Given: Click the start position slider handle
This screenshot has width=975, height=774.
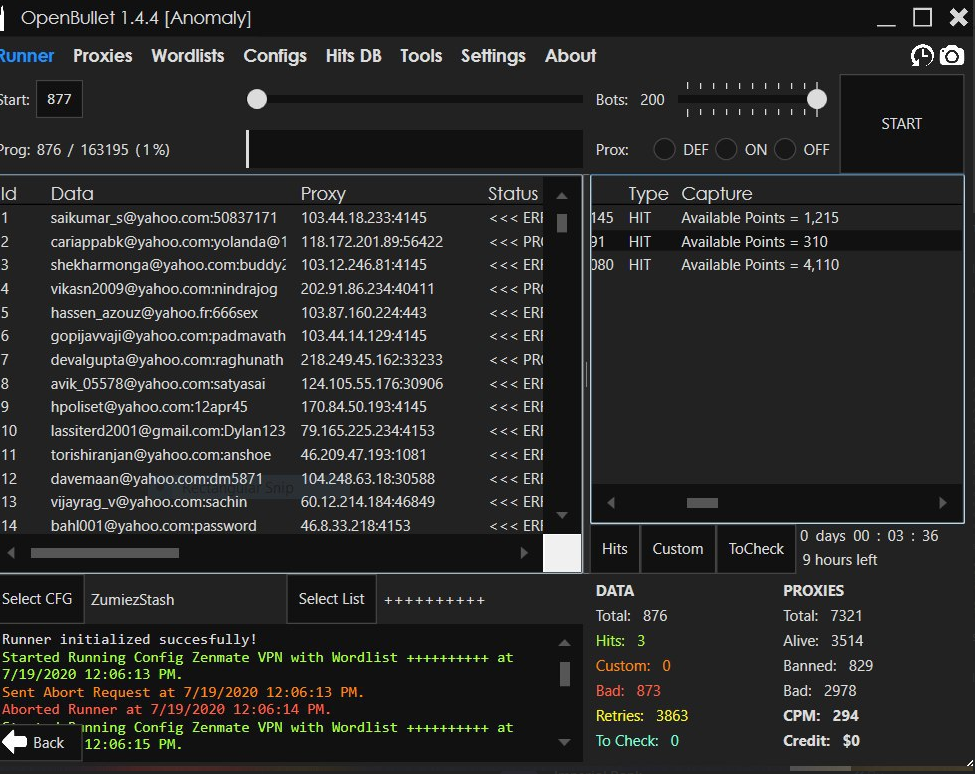Looking at the screenshot, I should pos(257,99).
